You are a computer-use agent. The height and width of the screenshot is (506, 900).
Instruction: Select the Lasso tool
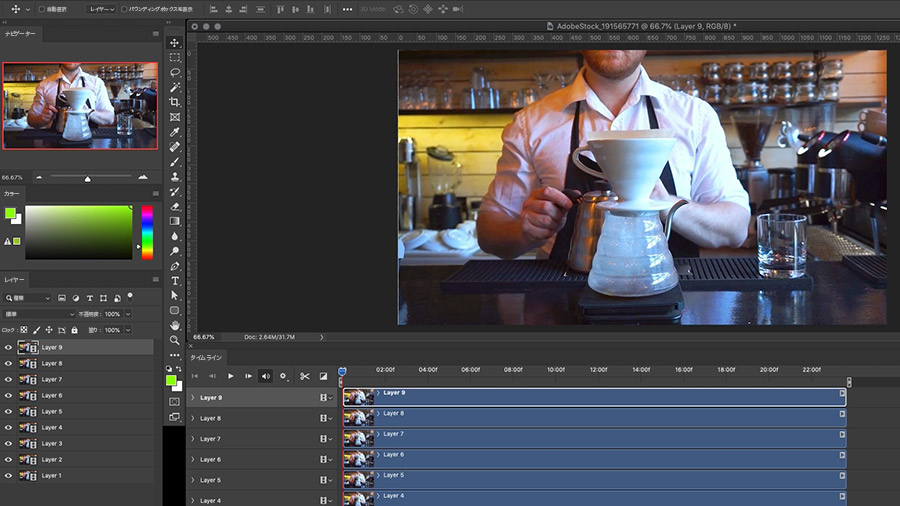[175, 73]
